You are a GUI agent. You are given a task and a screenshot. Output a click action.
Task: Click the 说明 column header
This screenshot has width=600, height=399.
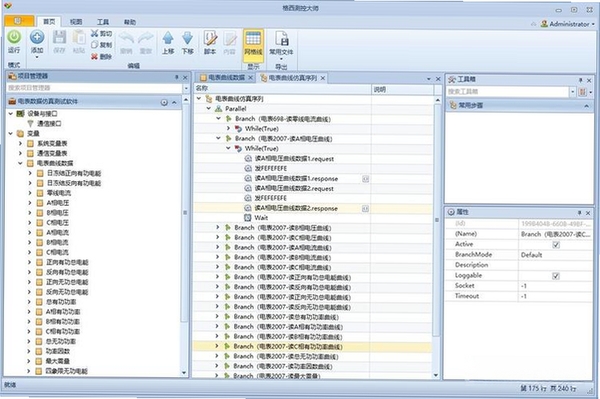(403, 90)
